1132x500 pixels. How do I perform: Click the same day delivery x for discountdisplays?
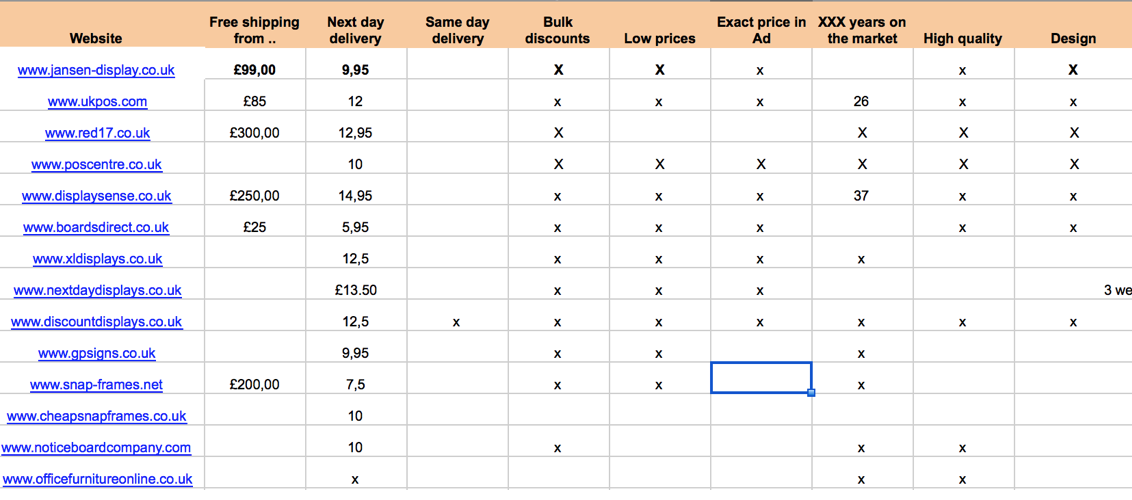pos(456,322)
